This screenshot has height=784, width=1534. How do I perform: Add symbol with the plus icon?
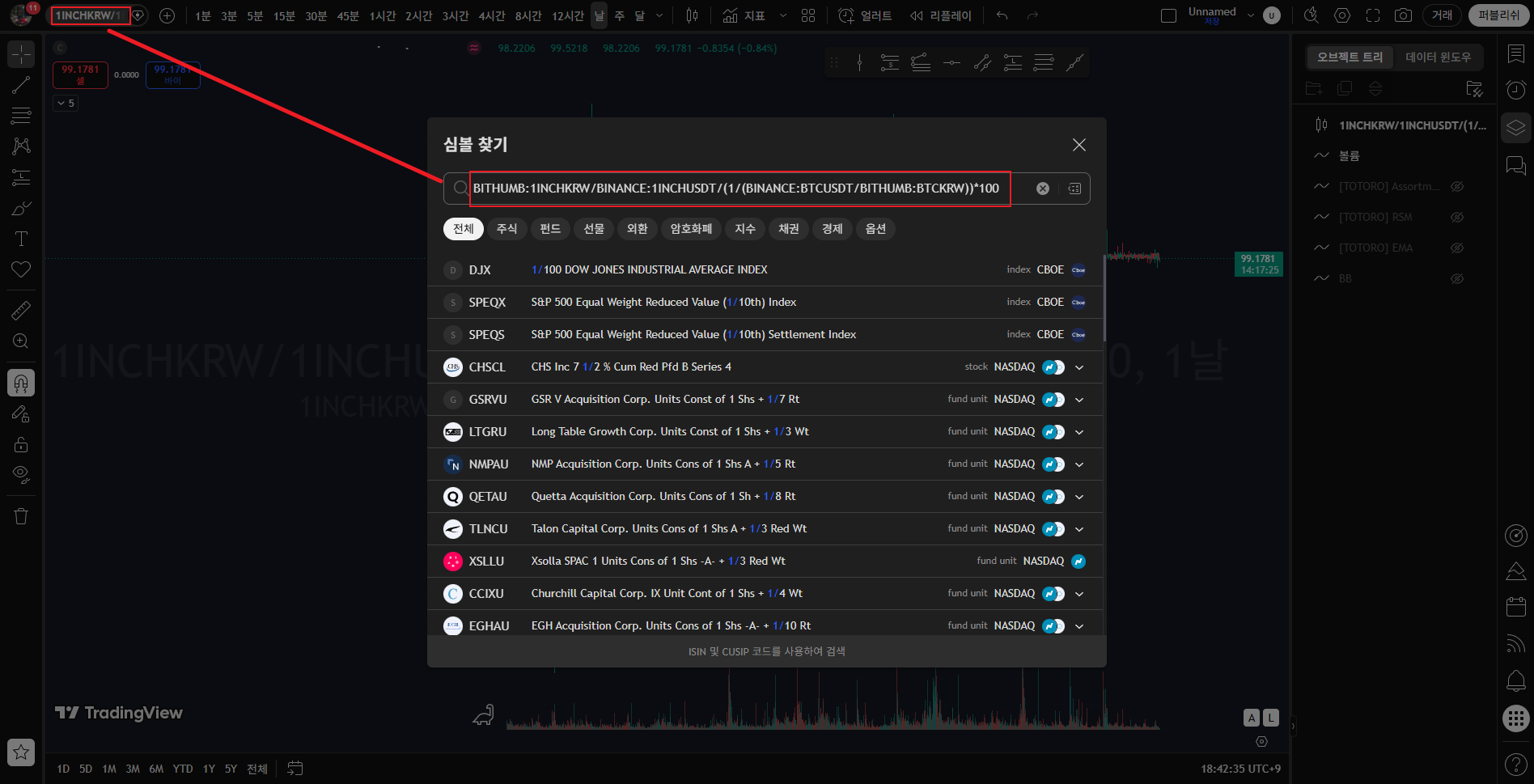click(x=167, y=15)
